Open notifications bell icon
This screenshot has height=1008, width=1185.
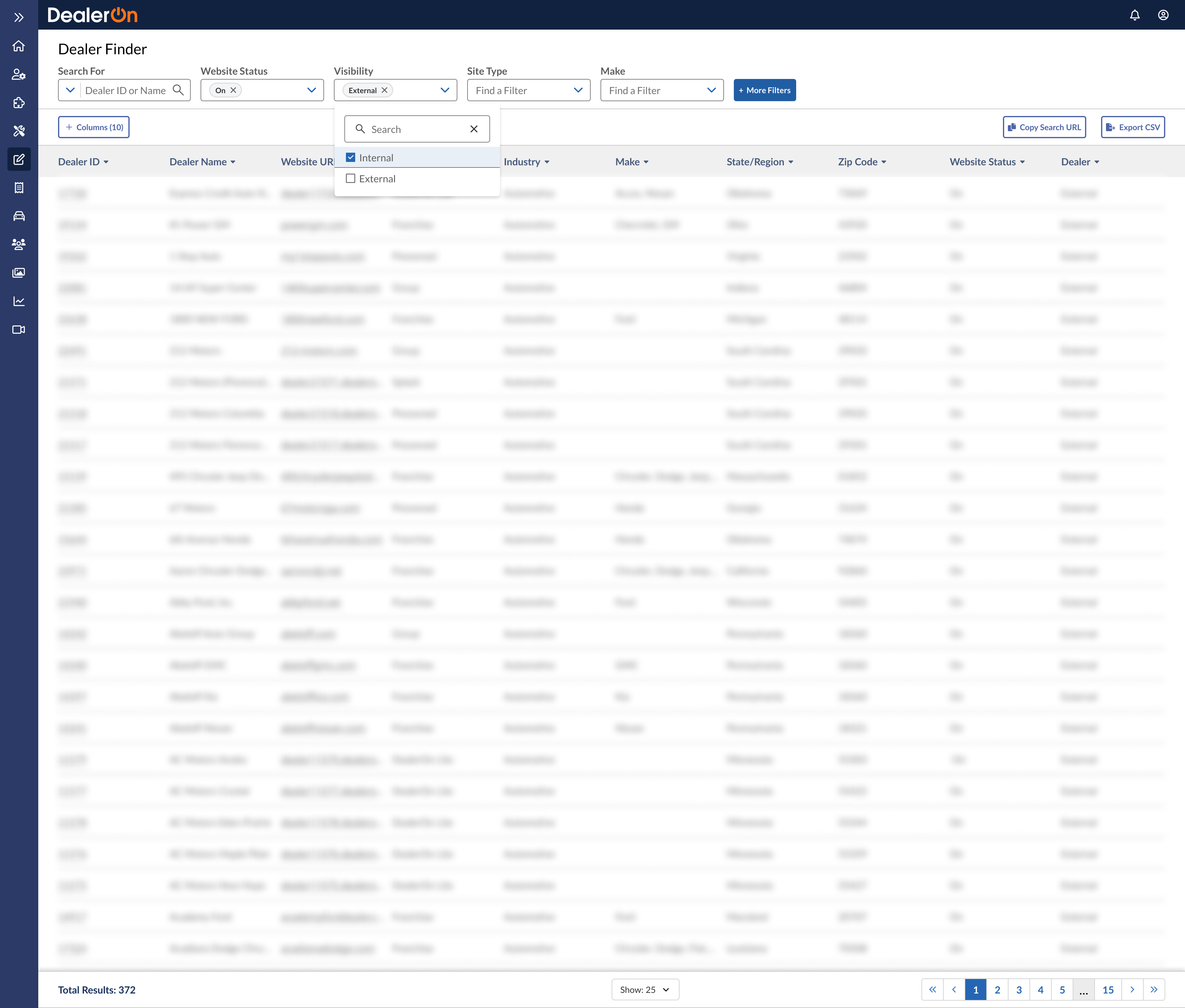click(x=1135, y=15)
